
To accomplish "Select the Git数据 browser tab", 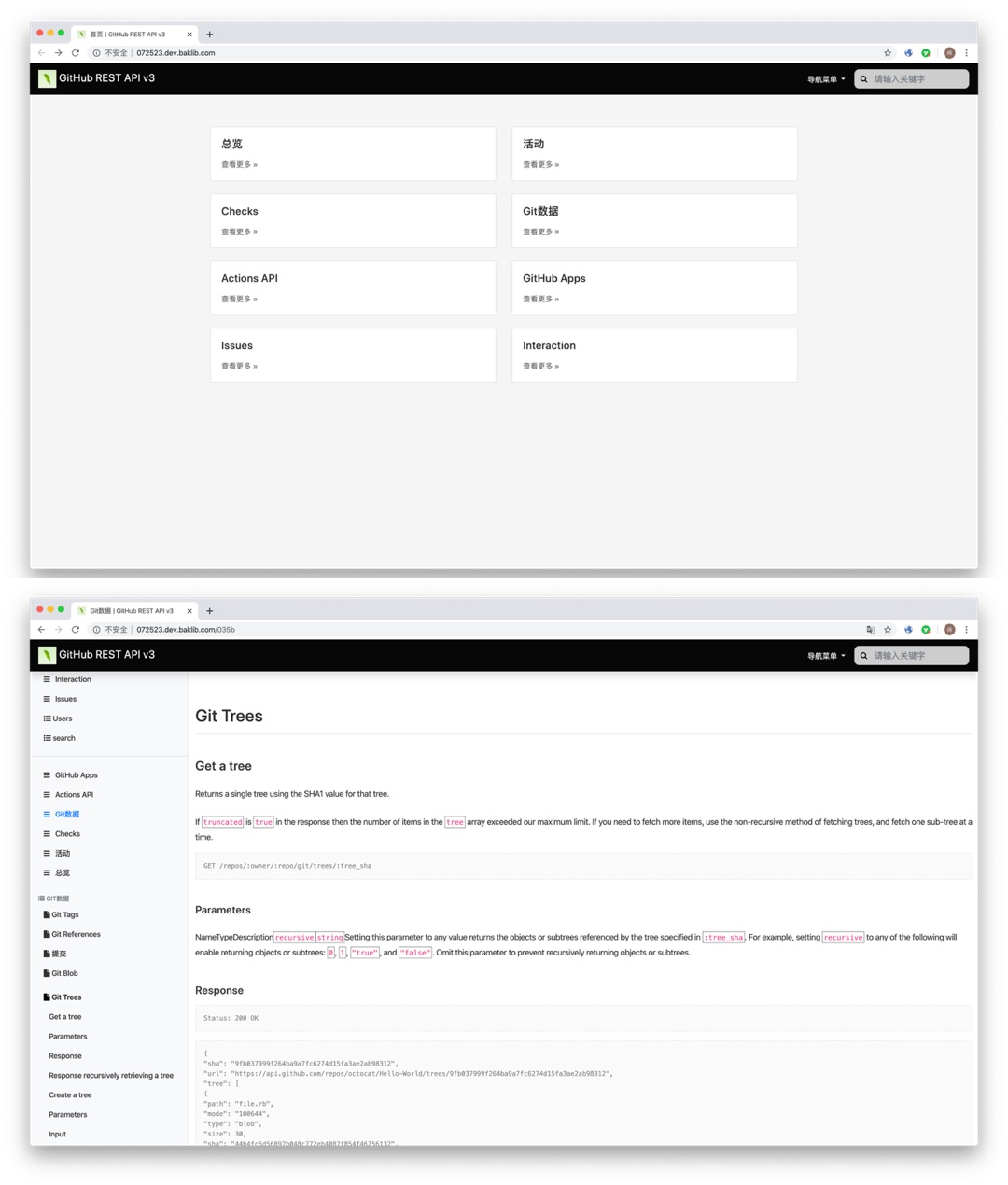I will tap(133, 611).
